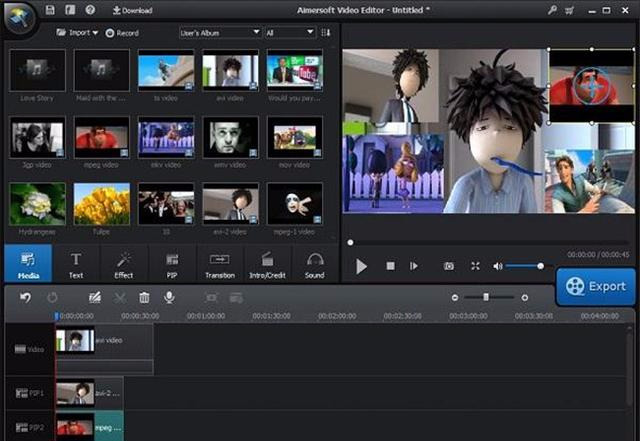This screenshot has height=441, width=640.
Task: Click the 00:02:00:00 mark on timeline ruler
Action: click(337, 316)
